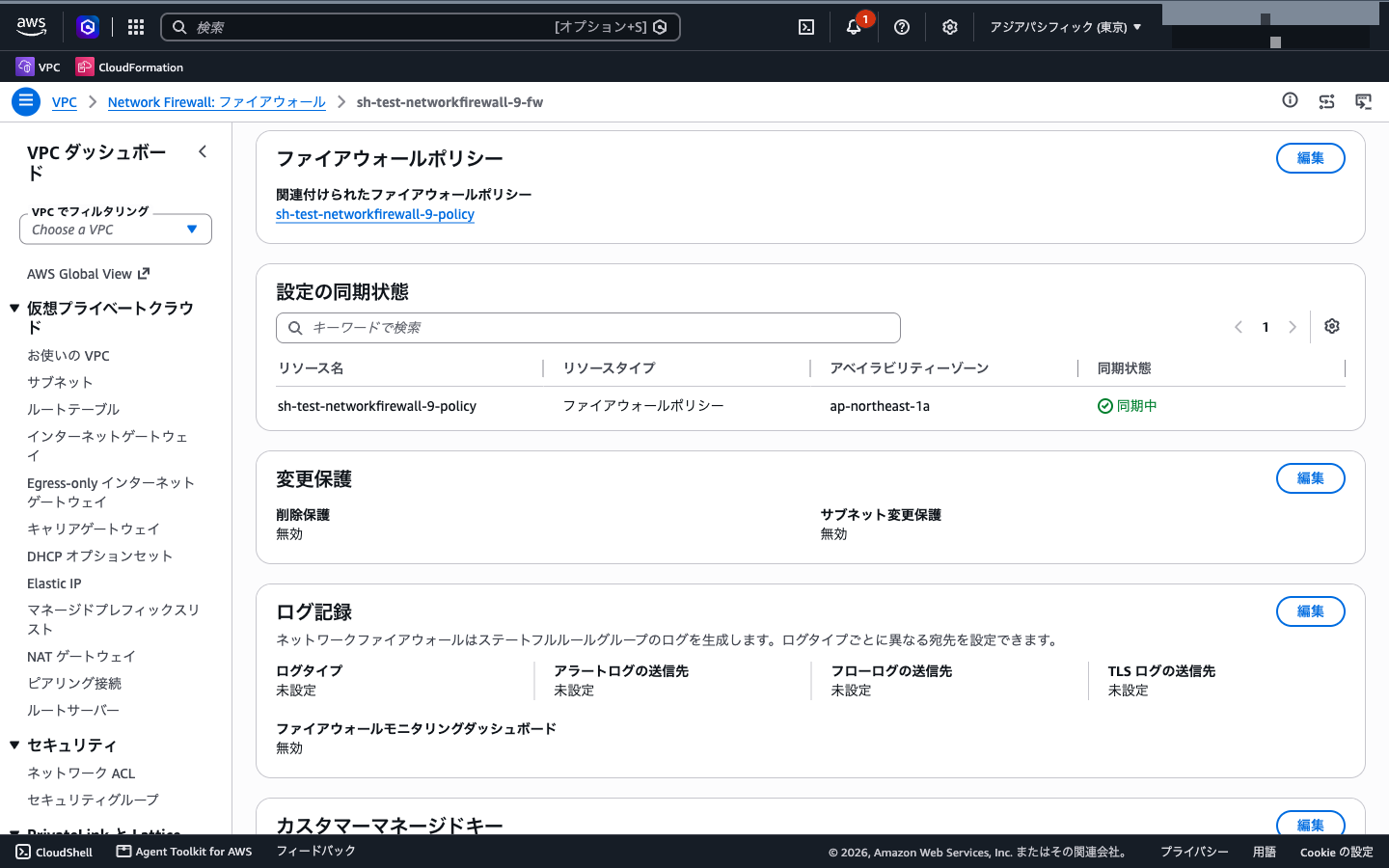Go to previous page of sync status table

(x=1239, y=327)
